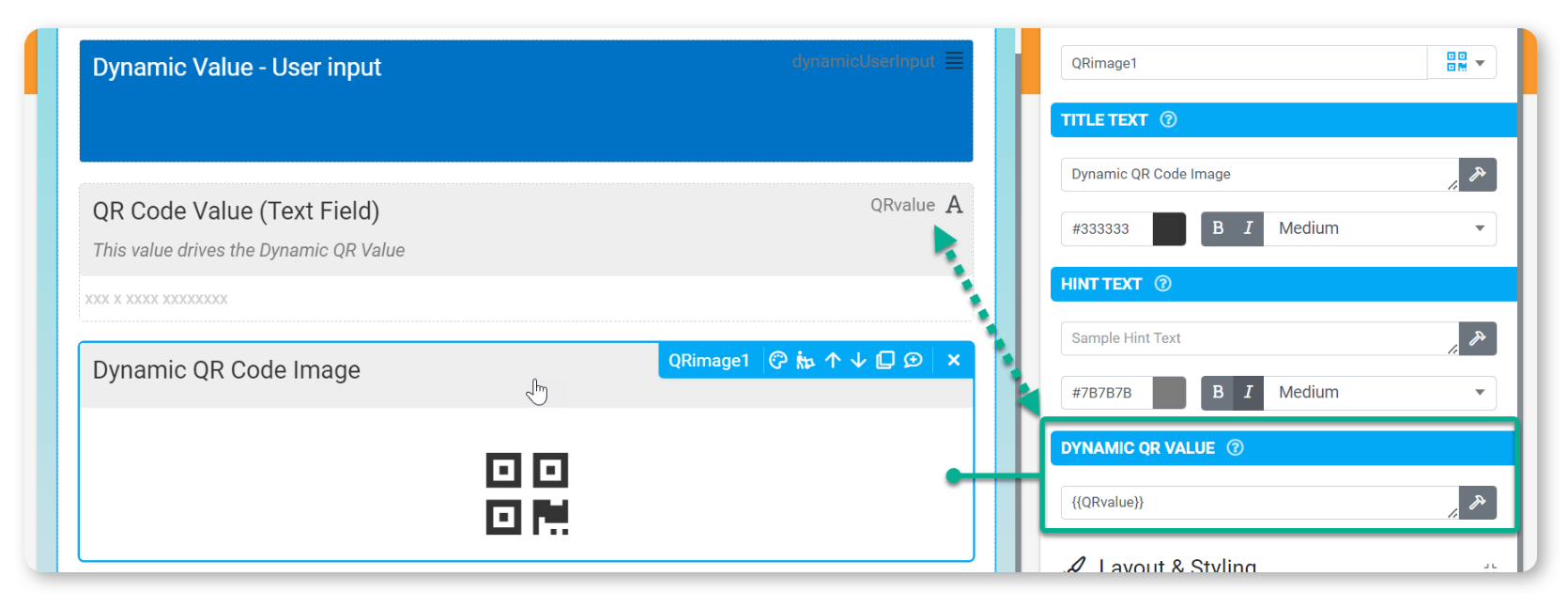Click the move-field dolly icon in QRimage1 toolbar
This screenshot has height=607, width=1568.
point(806,360)
